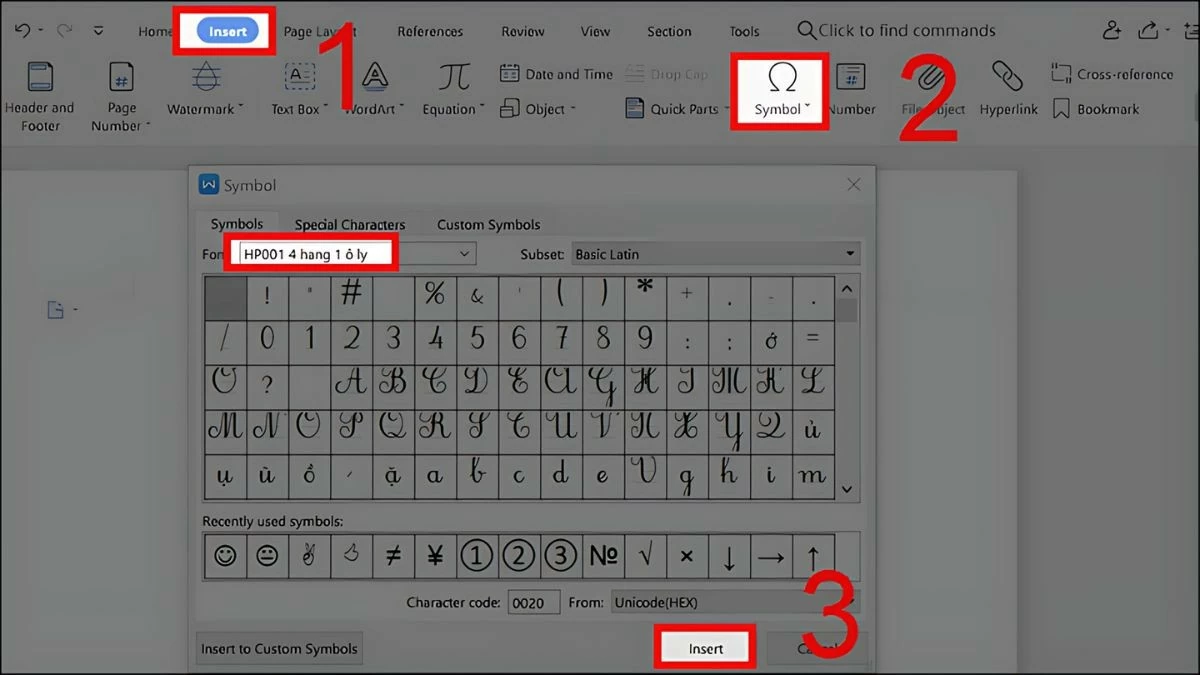Select the & symbol in grid
The image size is (1200, 675).
477,296
